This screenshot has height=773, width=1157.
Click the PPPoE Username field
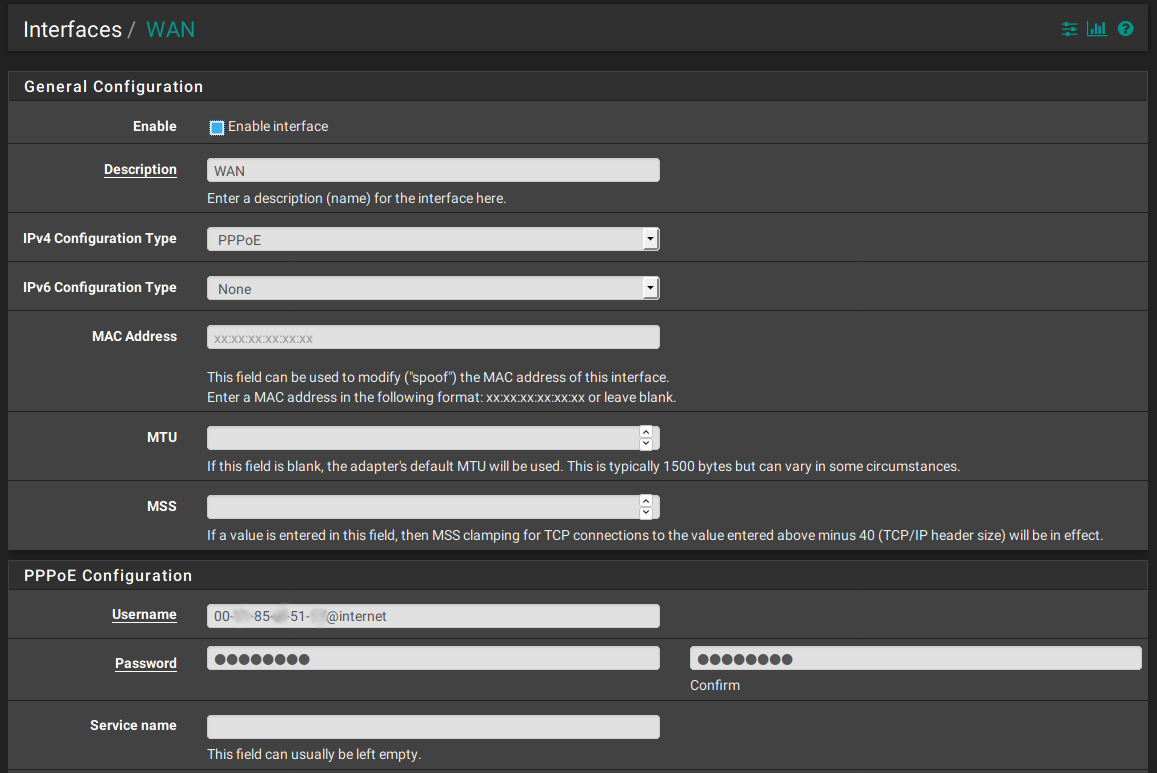coord(433,615)
